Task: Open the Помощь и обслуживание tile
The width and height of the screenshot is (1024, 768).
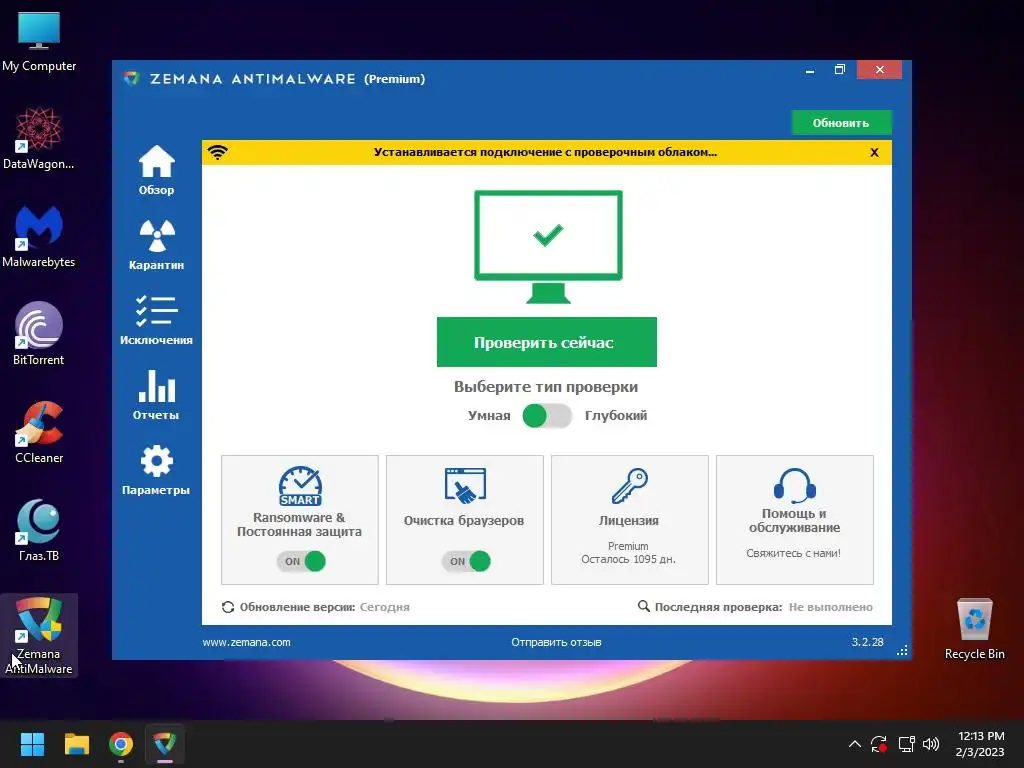Action: pos(795,520)
